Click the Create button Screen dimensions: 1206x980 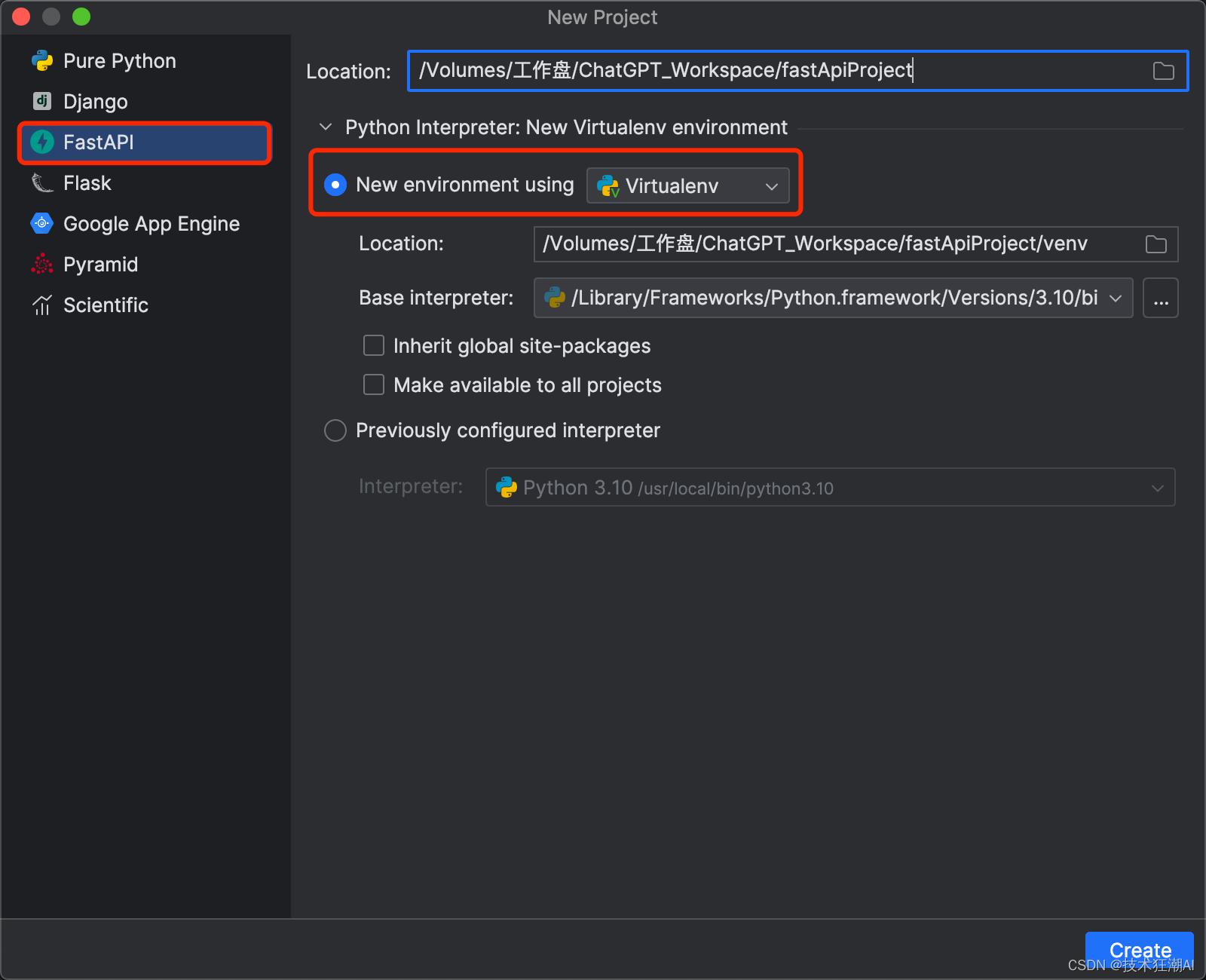tap(1140, 951)
